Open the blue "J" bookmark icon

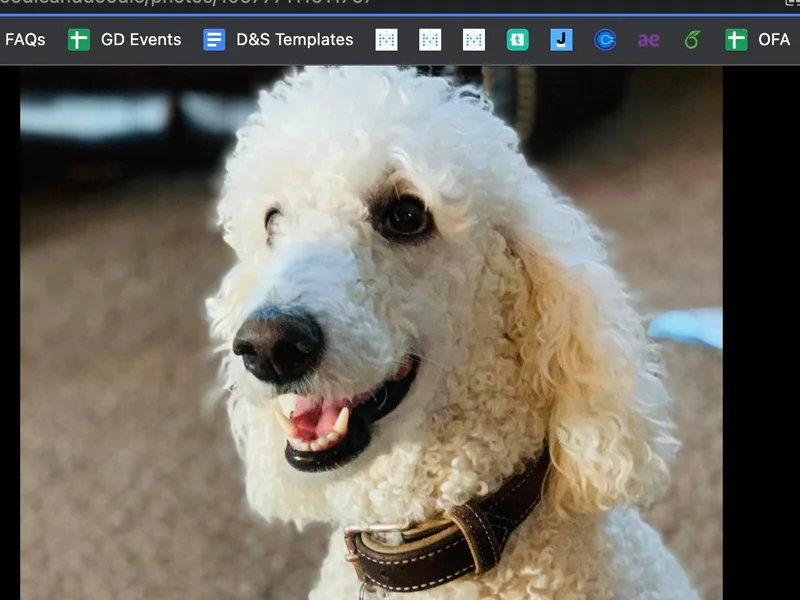[x=559, y=40]
